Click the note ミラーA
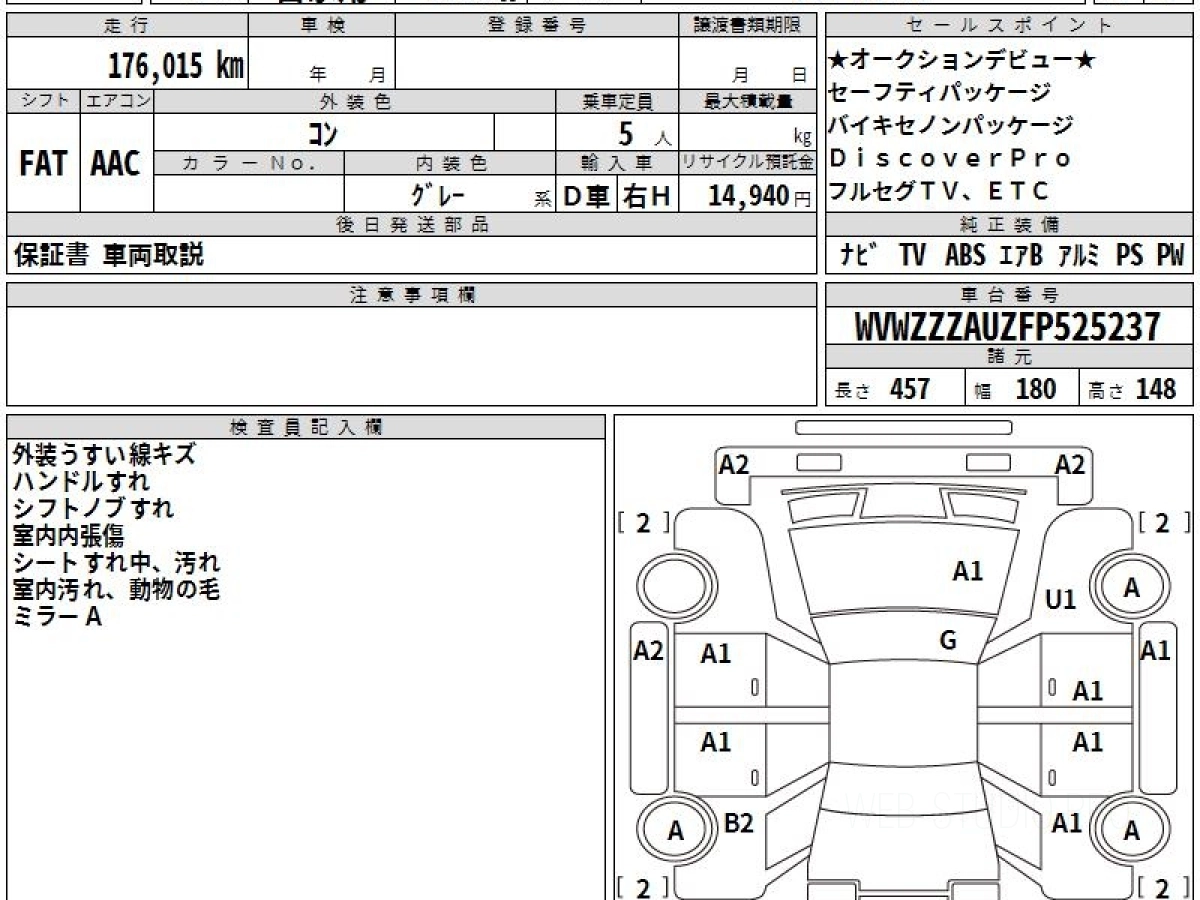The width and height of the screenshot is (1200, 900). 57,617
